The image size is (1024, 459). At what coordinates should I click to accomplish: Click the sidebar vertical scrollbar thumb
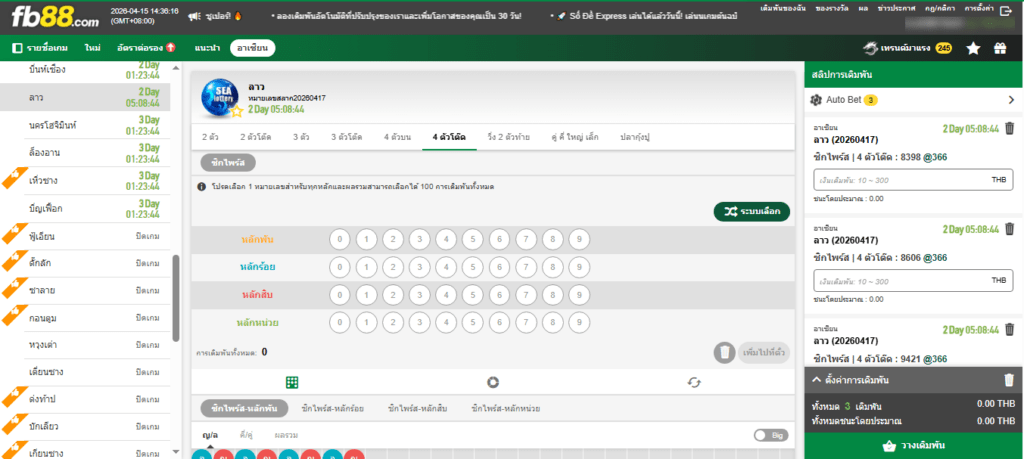pos(176,298)
